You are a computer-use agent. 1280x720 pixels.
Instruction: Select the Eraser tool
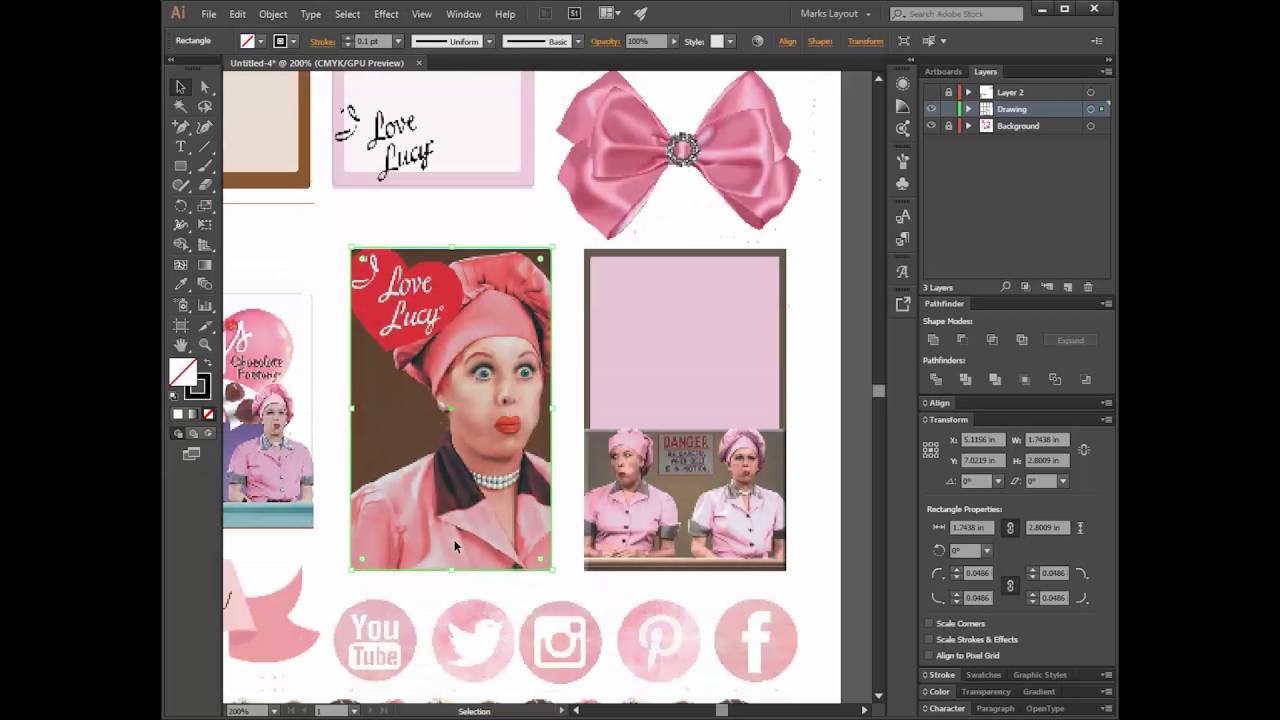coord(205,186)
